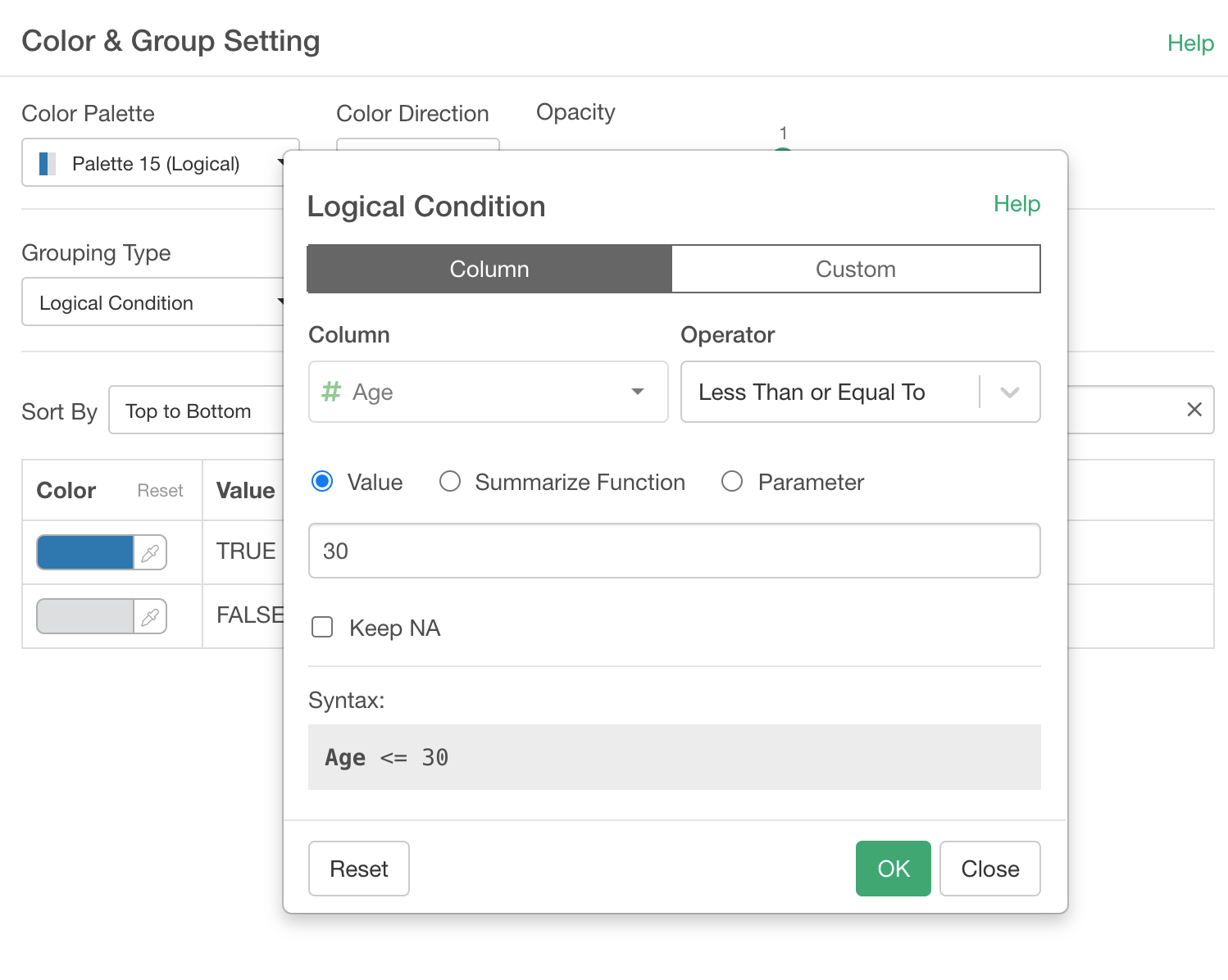The width and height of the screenshot is (1228, 980).
Task: Click the Reset button in the dialog
Action: click(359, 869)
